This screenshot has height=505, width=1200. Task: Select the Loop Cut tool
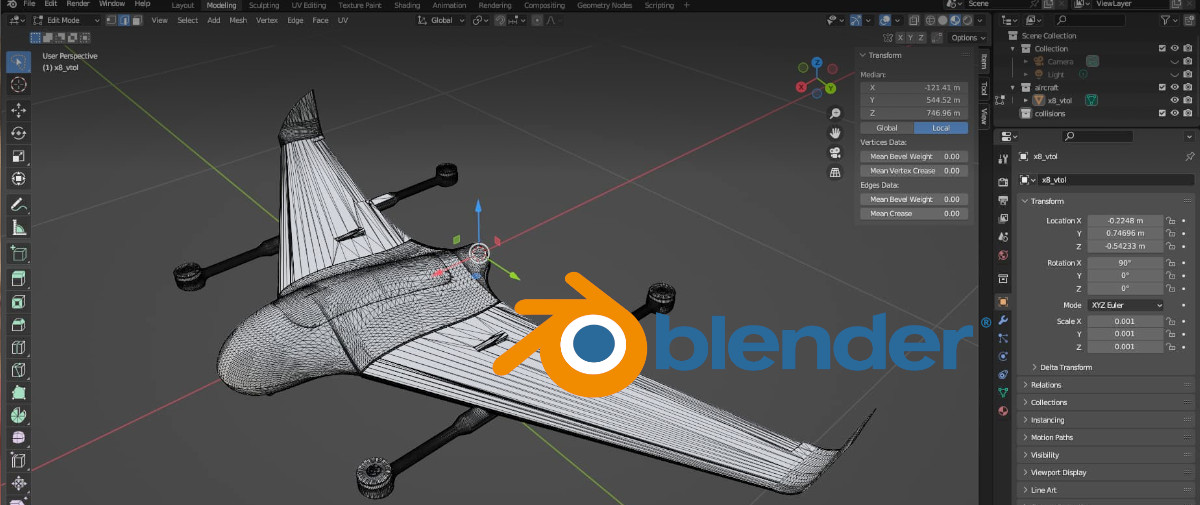[x=18, y=347]
